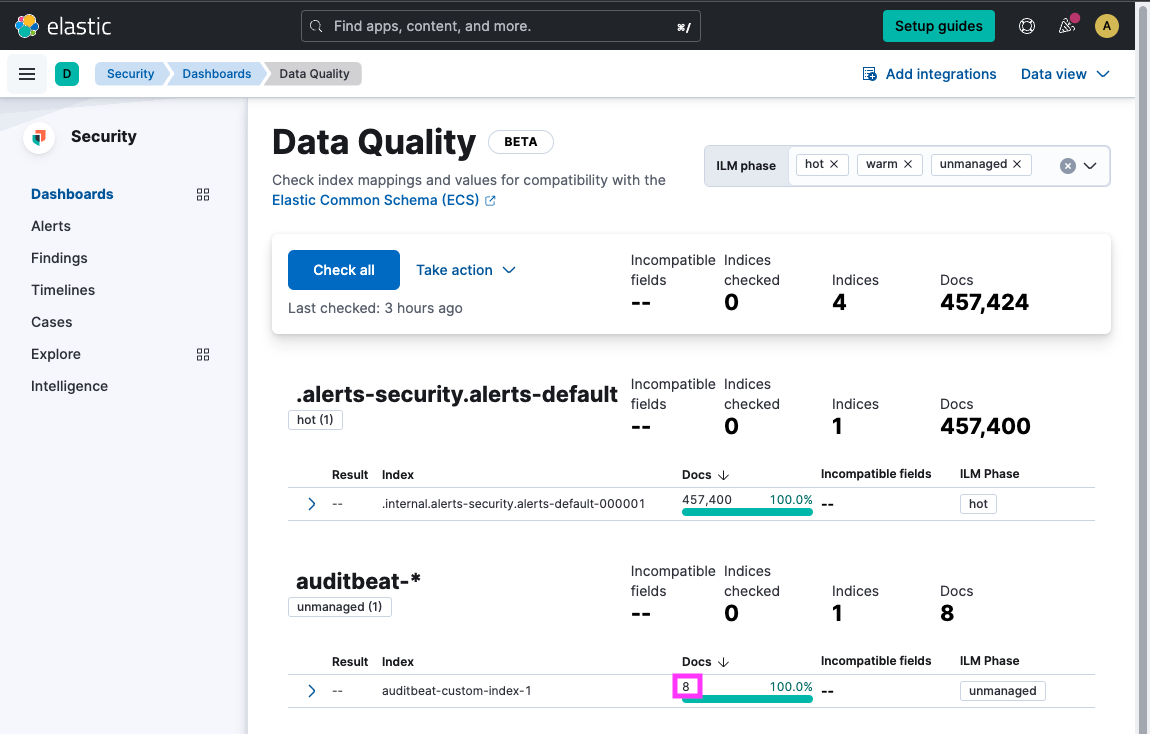Remove the unmanaged ILM phase filter
Viewport: 1150px width, 734px height.
coord(1017,164)
